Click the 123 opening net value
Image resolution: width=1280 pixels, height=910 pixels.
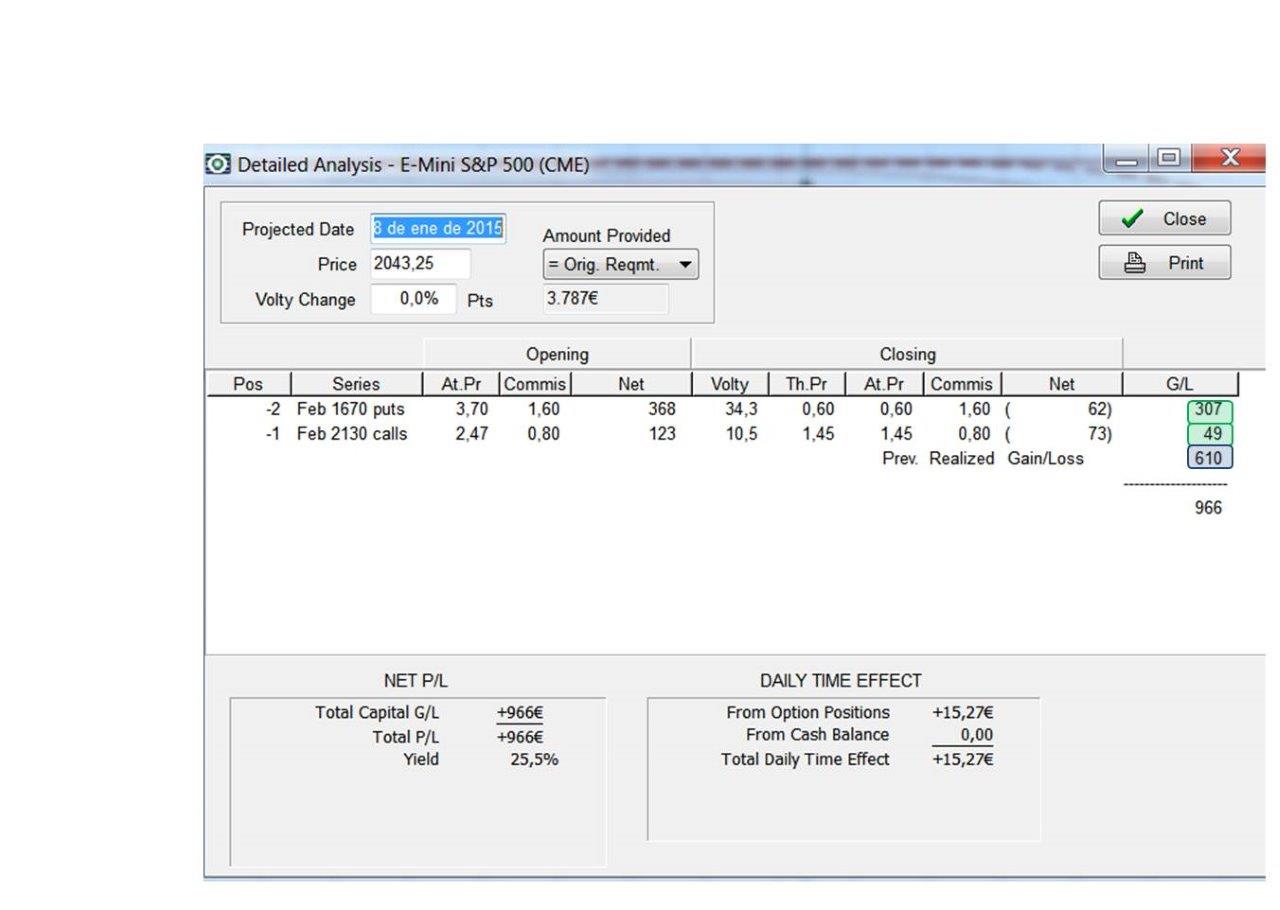point(662,434)
